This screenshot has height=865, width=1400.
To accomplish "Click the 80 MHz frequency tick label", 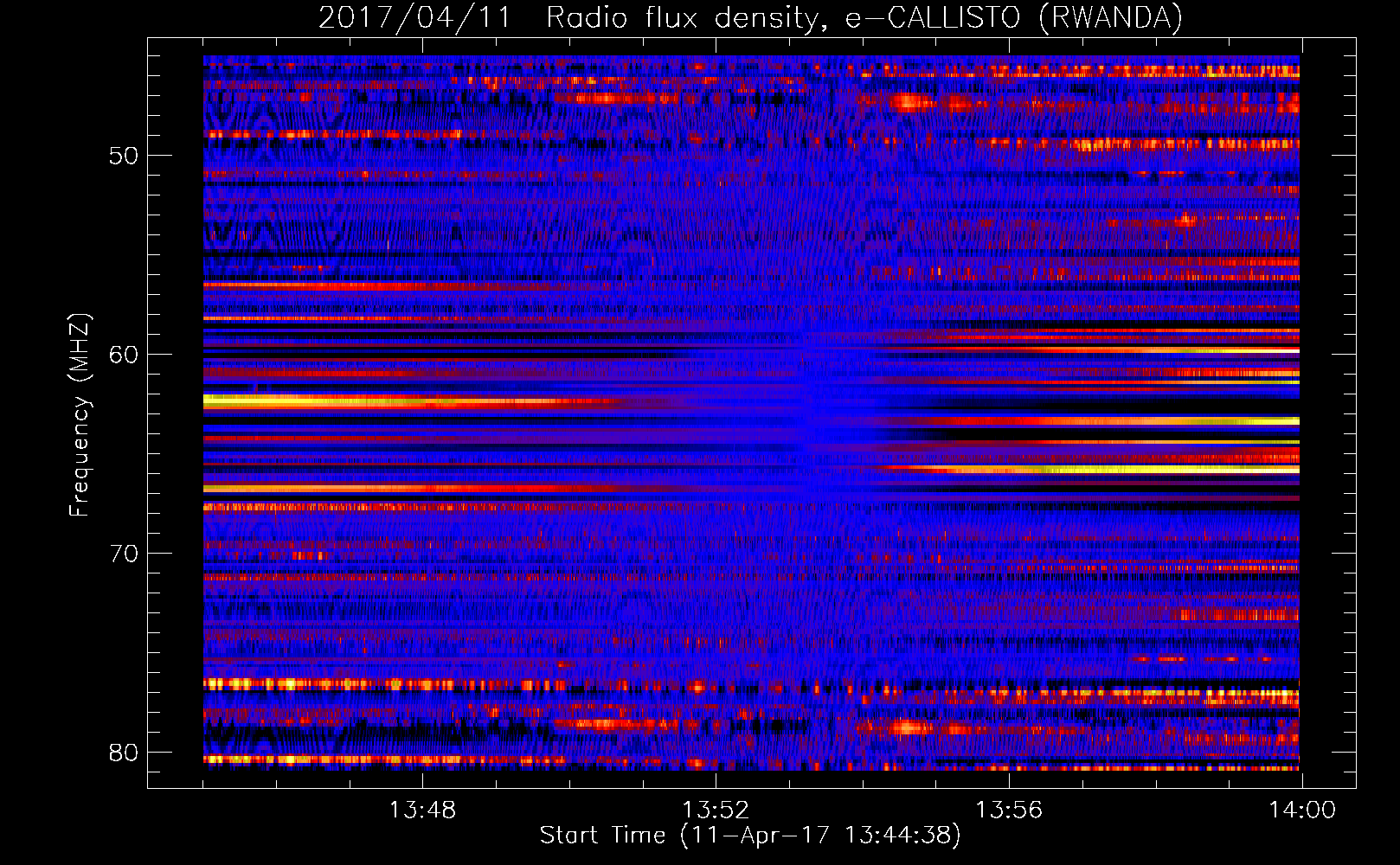I will (124, 753).
